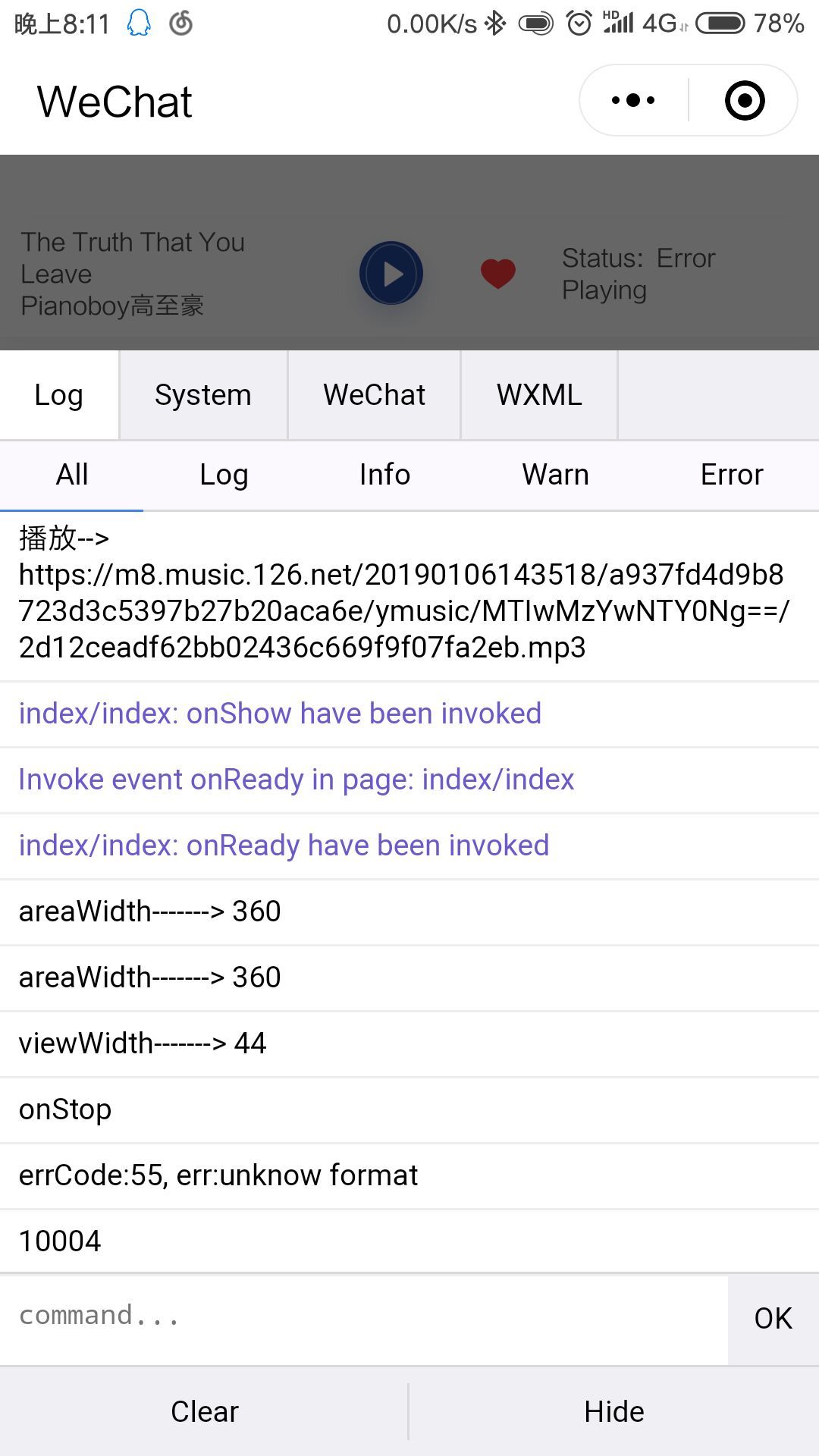Select the All log filter
Viewport: 819px width, 1456px height.
72,475
